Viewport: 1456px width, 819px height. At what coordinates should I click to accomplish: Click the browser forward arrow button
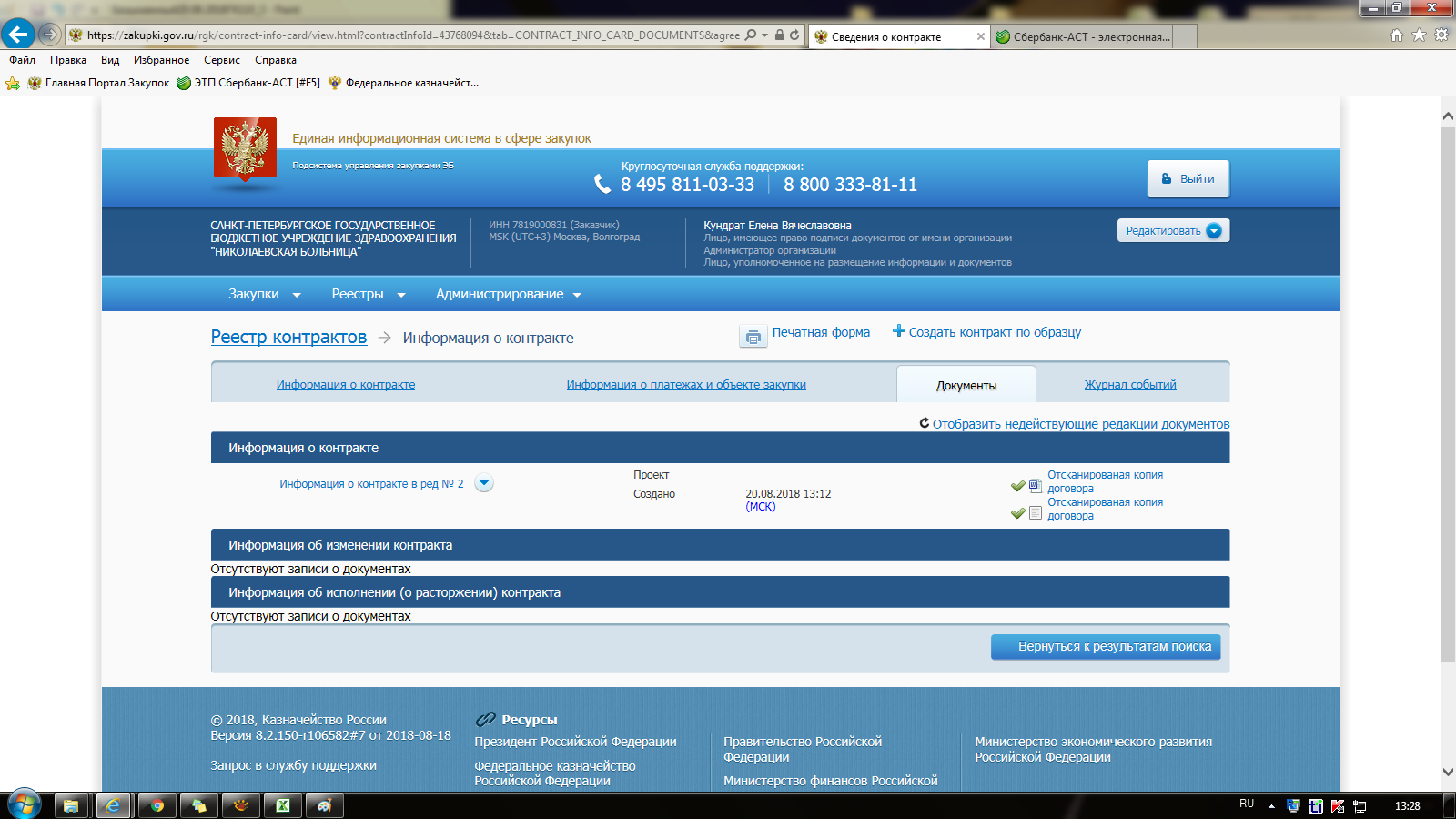(x=50, y=35)
